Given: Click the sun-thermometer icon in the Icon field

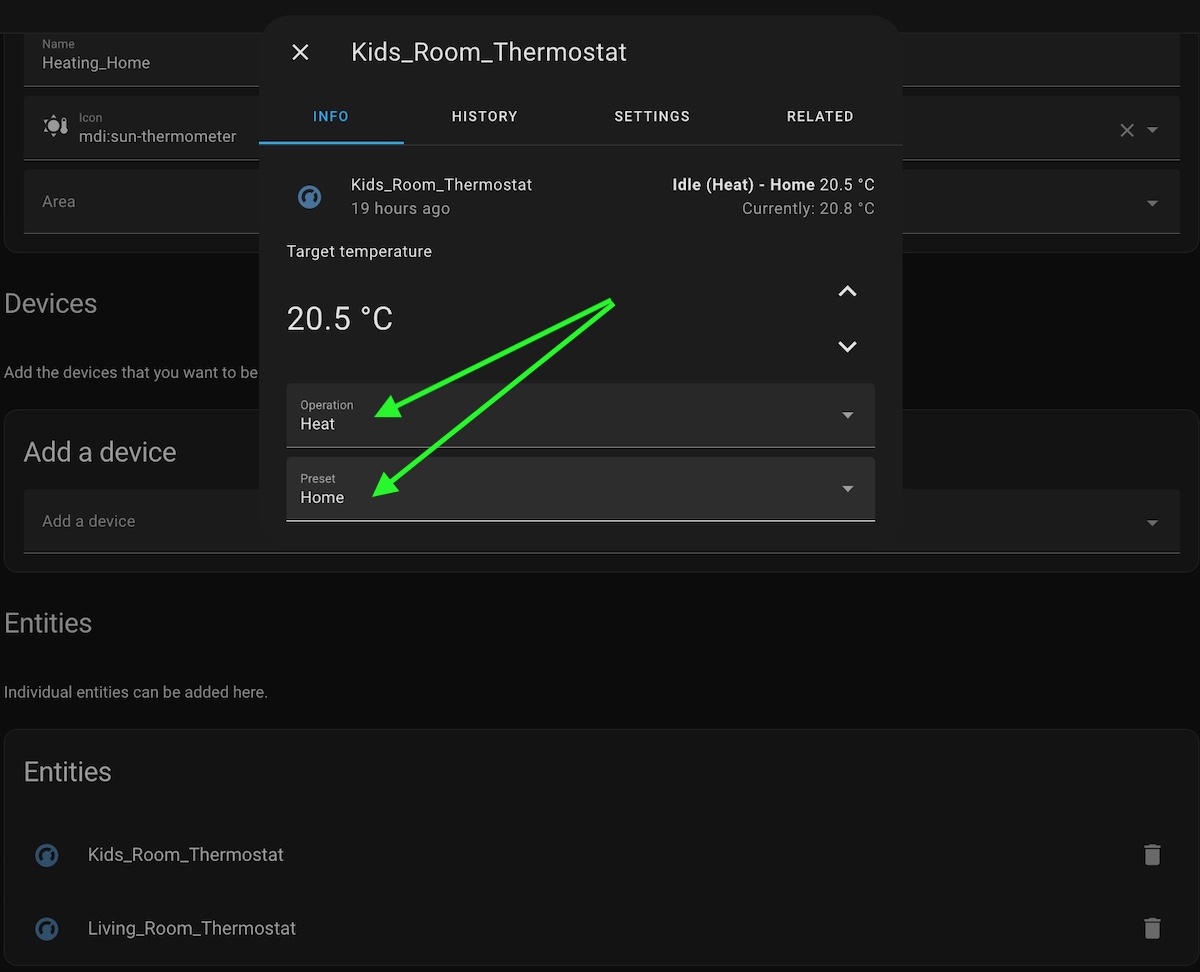Looking at the screenshot, I should pyautogui.click(x=55, y=127).
